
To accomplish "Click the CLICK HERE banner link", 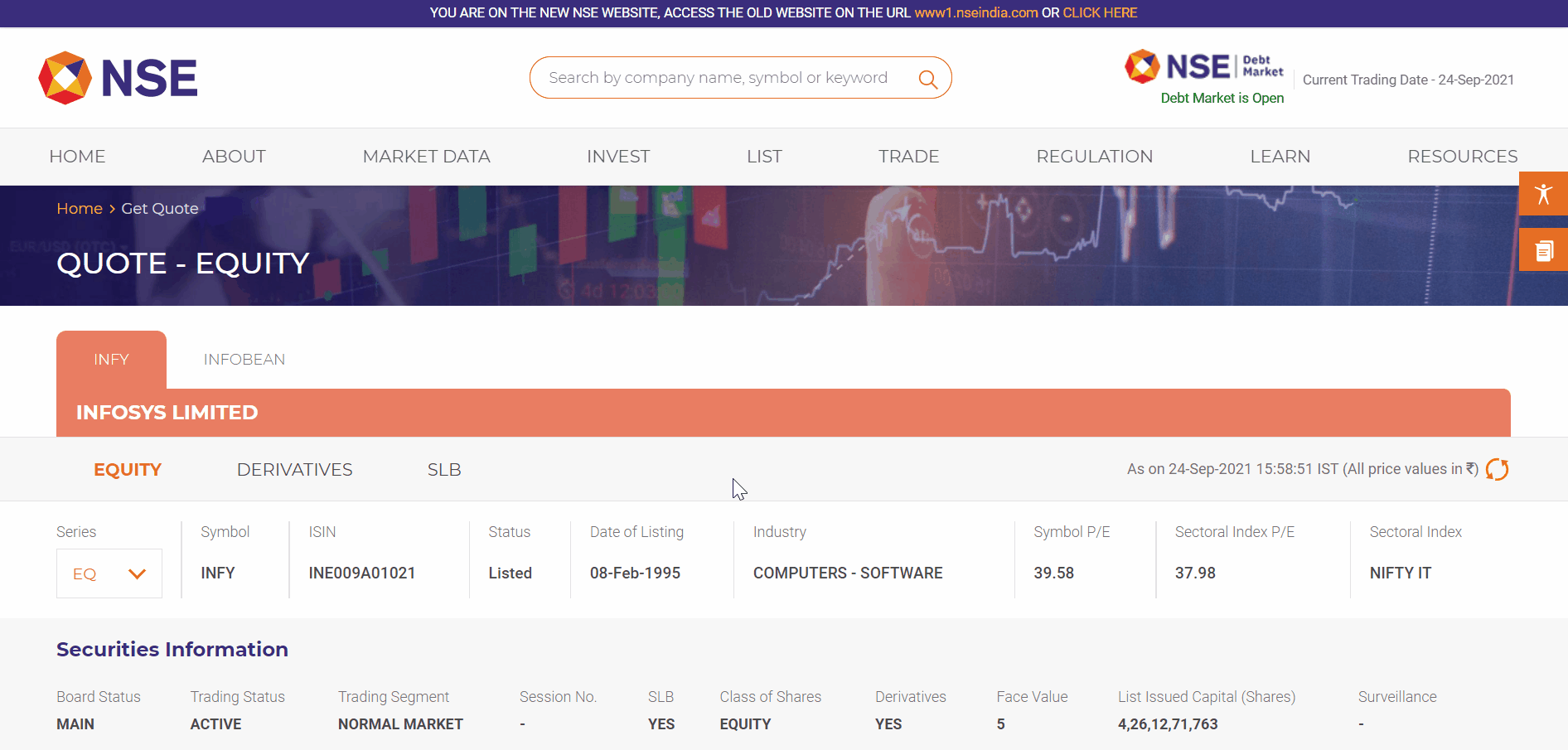I will 1100,13.
